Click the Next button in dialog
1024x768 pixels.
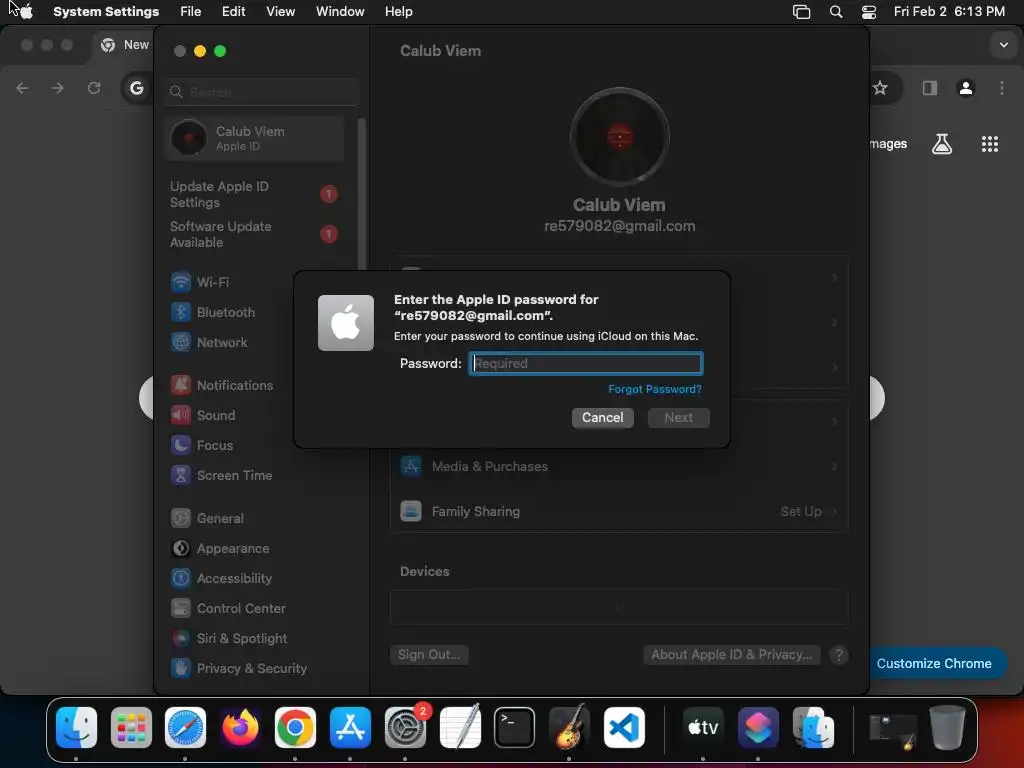tap(679, 417)
